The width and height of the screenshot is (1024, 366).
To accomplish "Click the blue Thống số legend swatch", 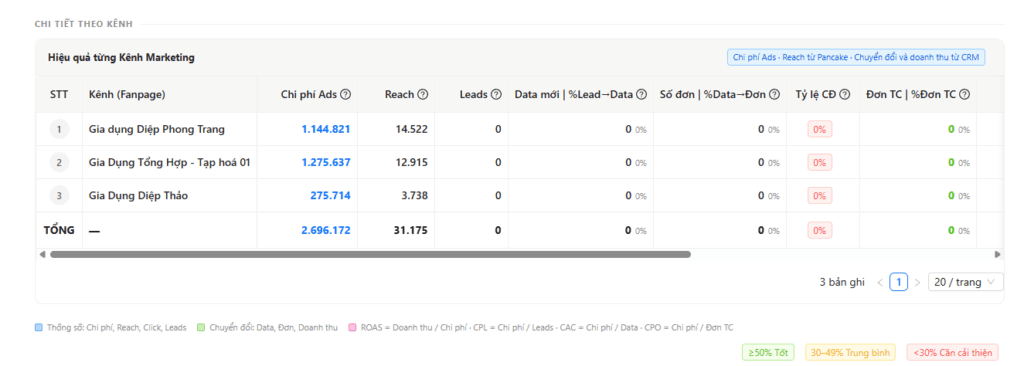I will click(39, 327).
